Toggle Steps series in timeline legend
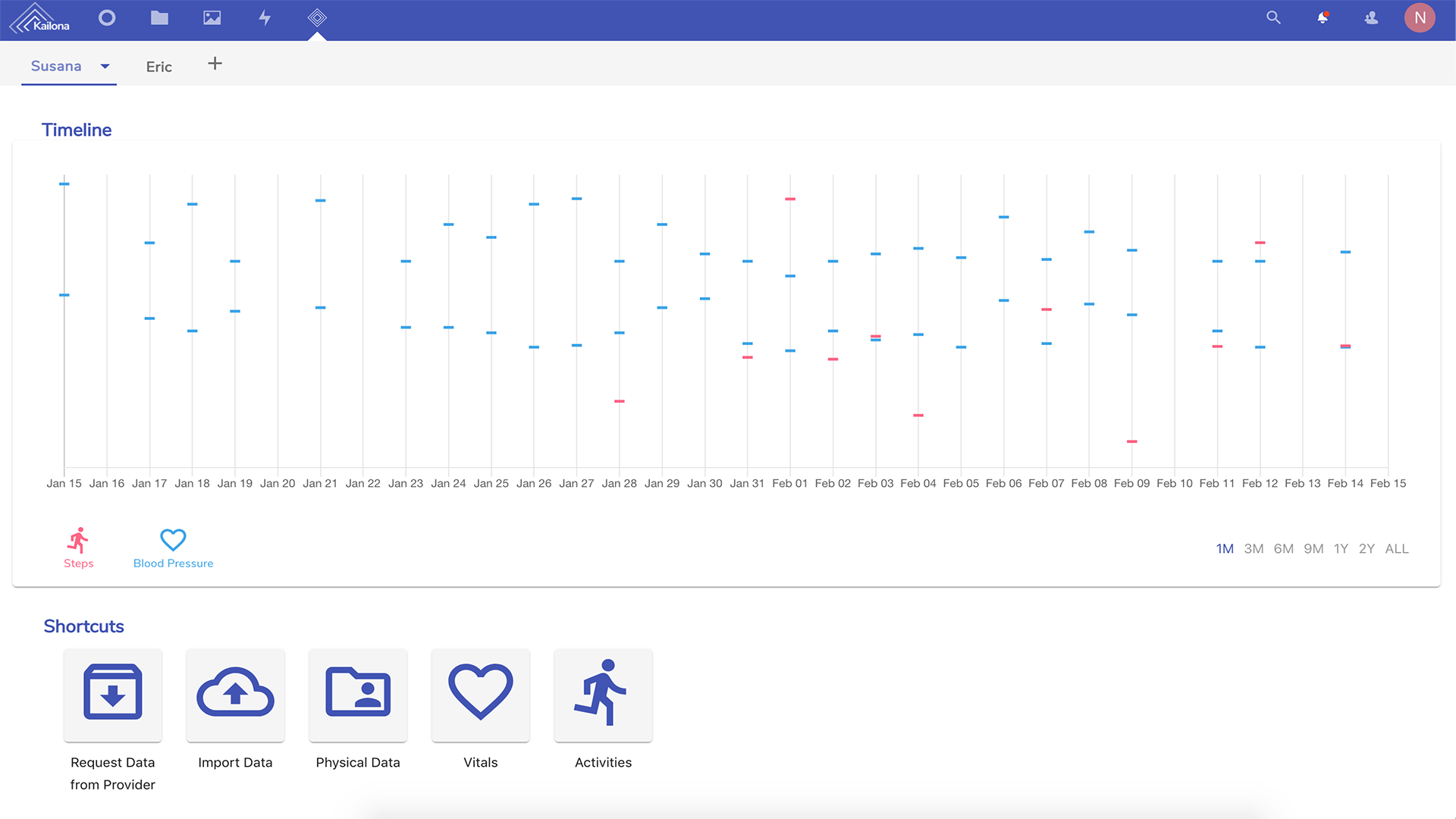Viewport: 1456px width, 819px height. pyautogui.click(x=78, y=548)
